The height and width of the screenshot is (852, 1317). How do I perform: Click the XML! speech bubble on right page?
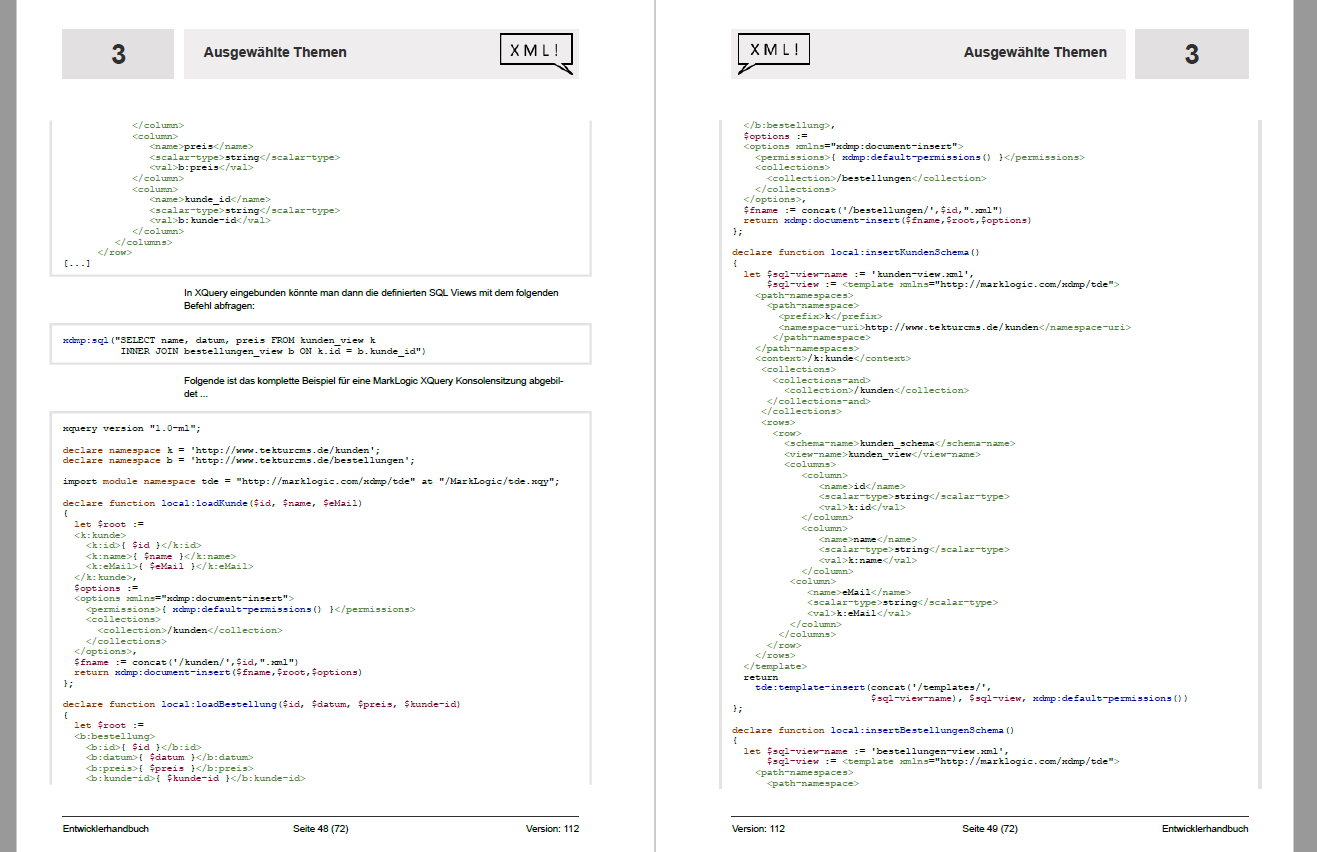773,51
